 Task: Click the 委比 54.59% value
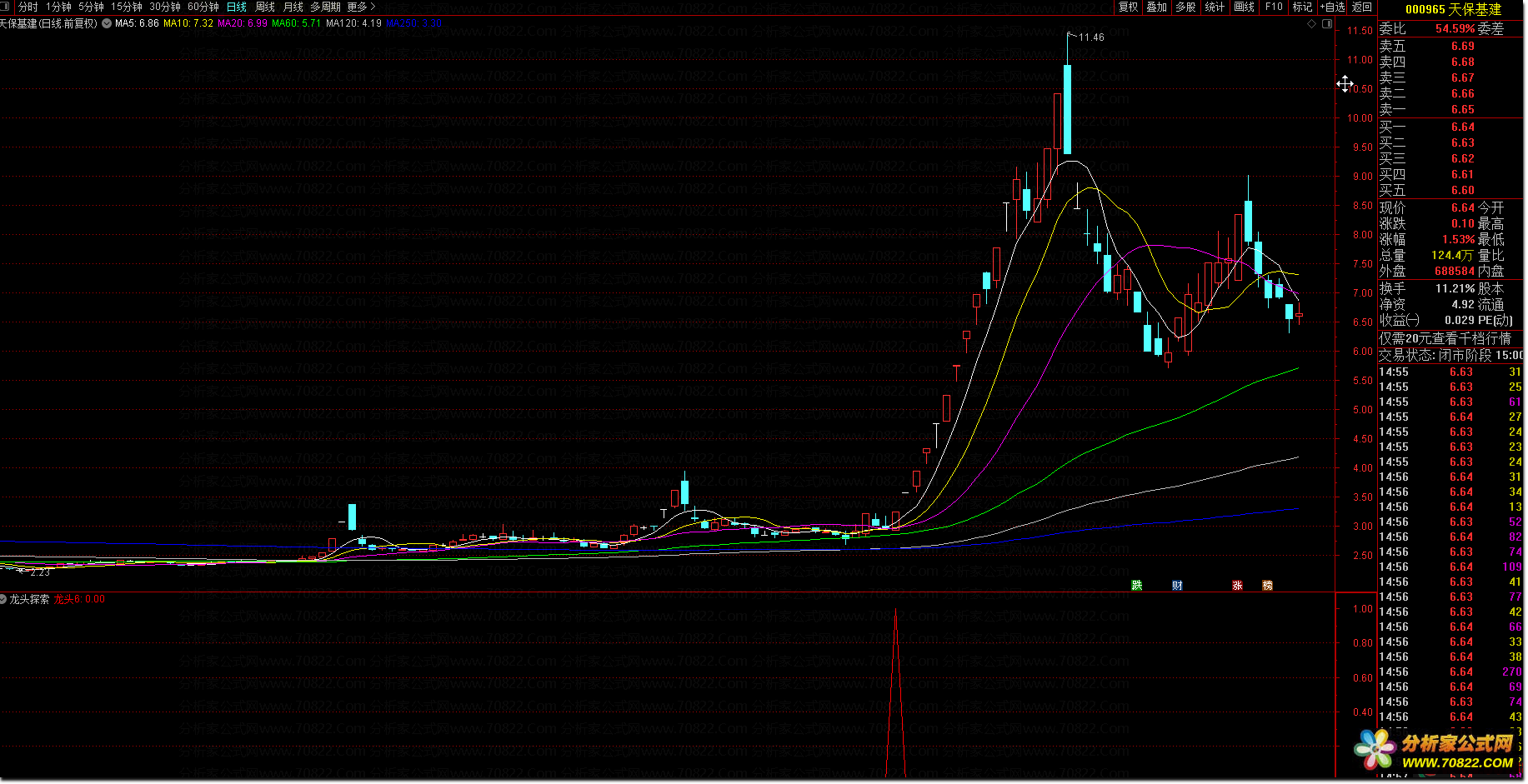coord(1455,29)
